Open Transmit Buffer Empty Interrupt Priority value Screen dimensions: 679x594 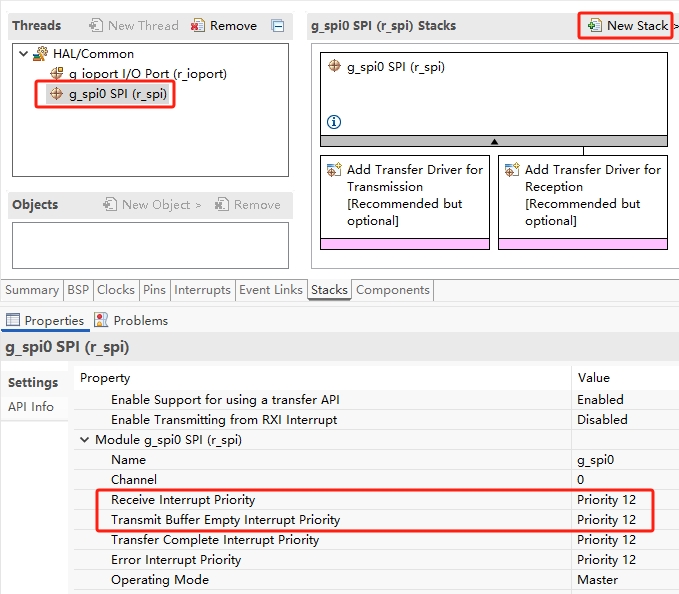click(606, 520)
